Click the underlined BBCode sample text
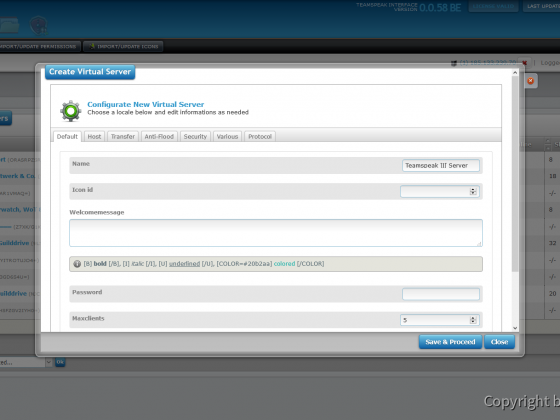The width and height of the screenshot is (560, 420). [x=184, y=264]
